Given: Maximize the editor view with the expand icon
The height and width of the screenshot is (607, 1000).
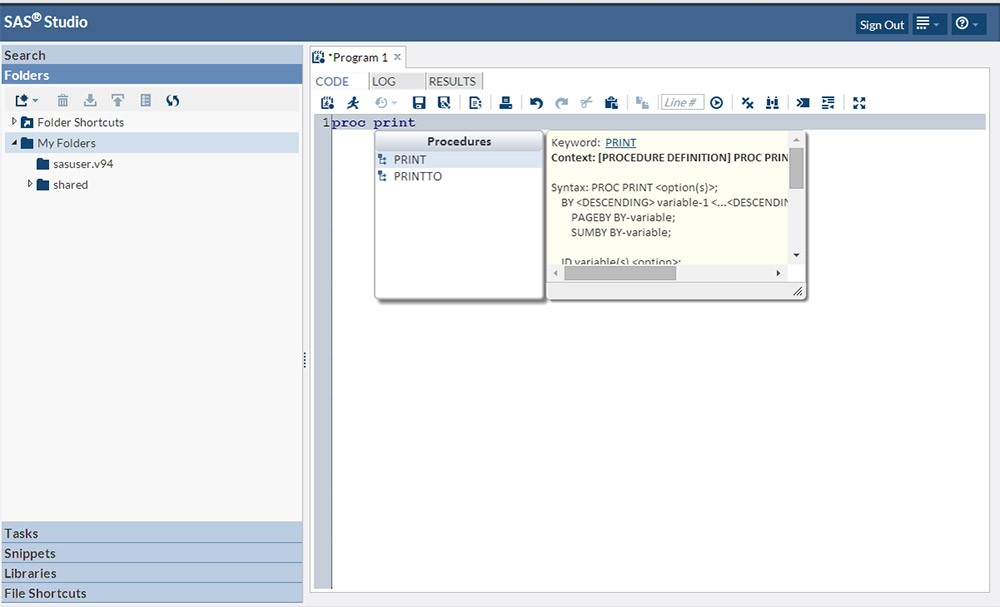Looking at the screenshot, I should pos(859,103).
